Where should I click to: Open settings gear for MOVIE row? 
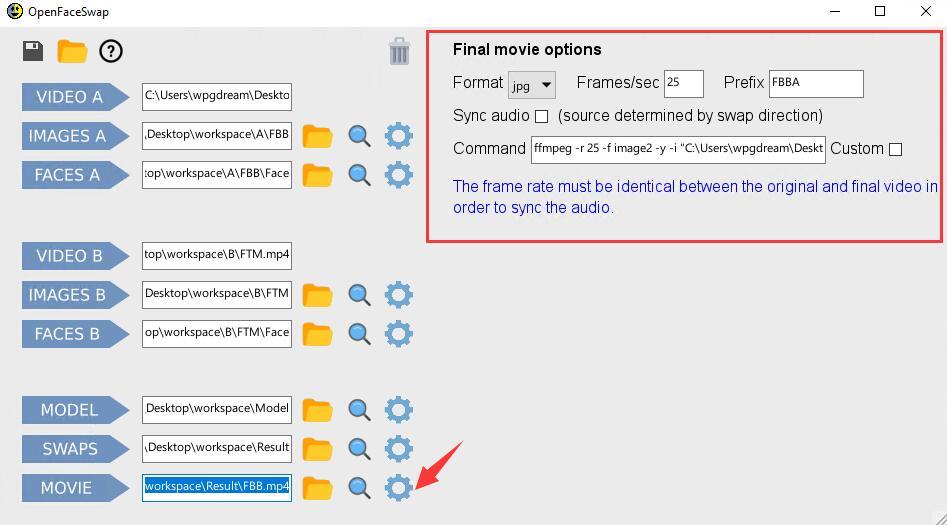(399, 487)
